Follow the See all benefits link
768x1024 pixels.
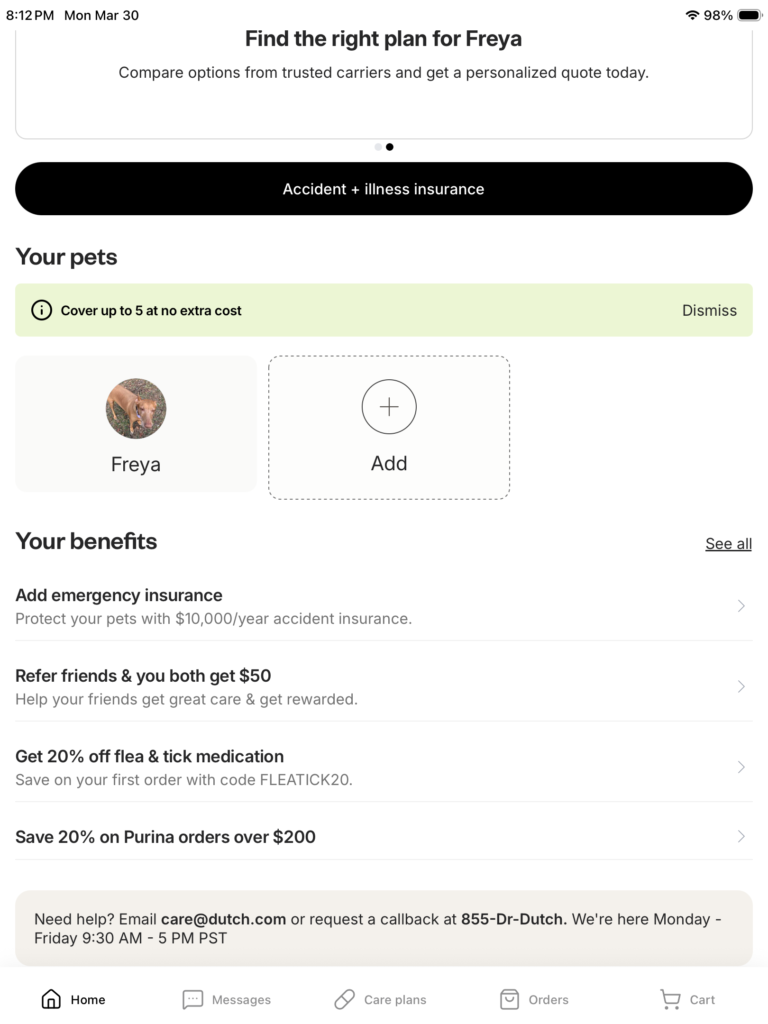[x=728, y=544]
